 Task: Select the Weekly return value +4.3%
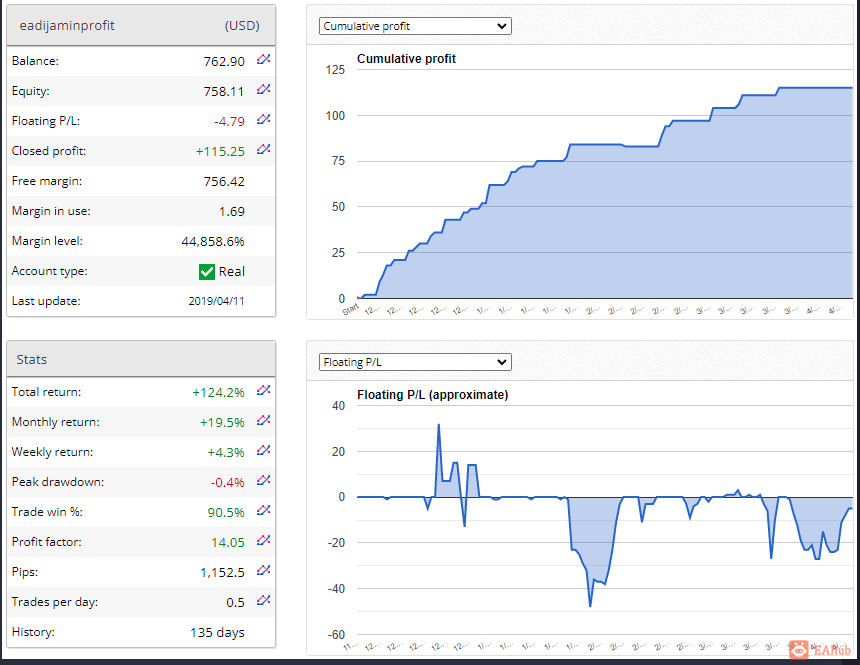click(225, 453)
